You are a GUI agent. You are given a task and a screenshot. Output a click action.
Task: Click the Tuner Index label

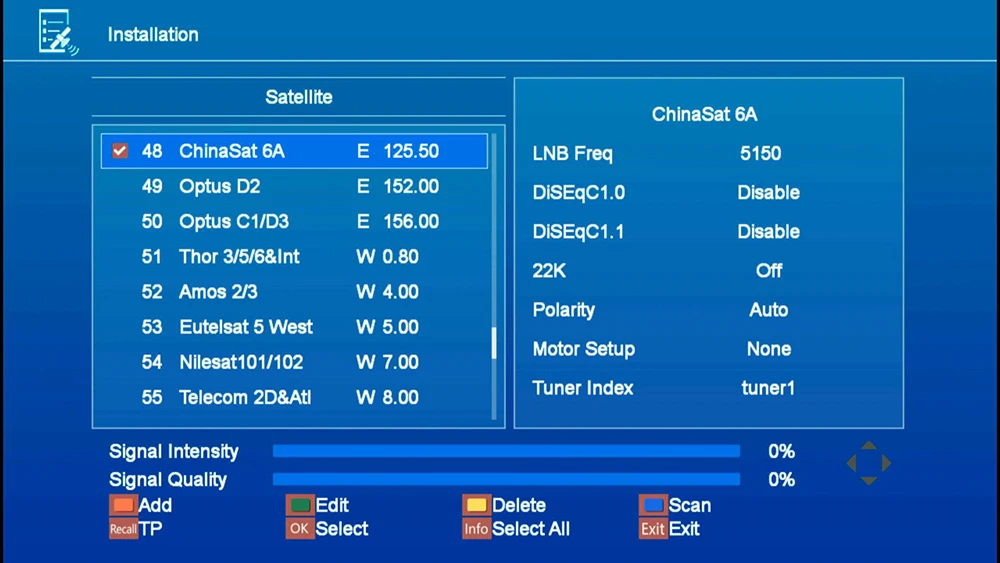pos(583,388)
